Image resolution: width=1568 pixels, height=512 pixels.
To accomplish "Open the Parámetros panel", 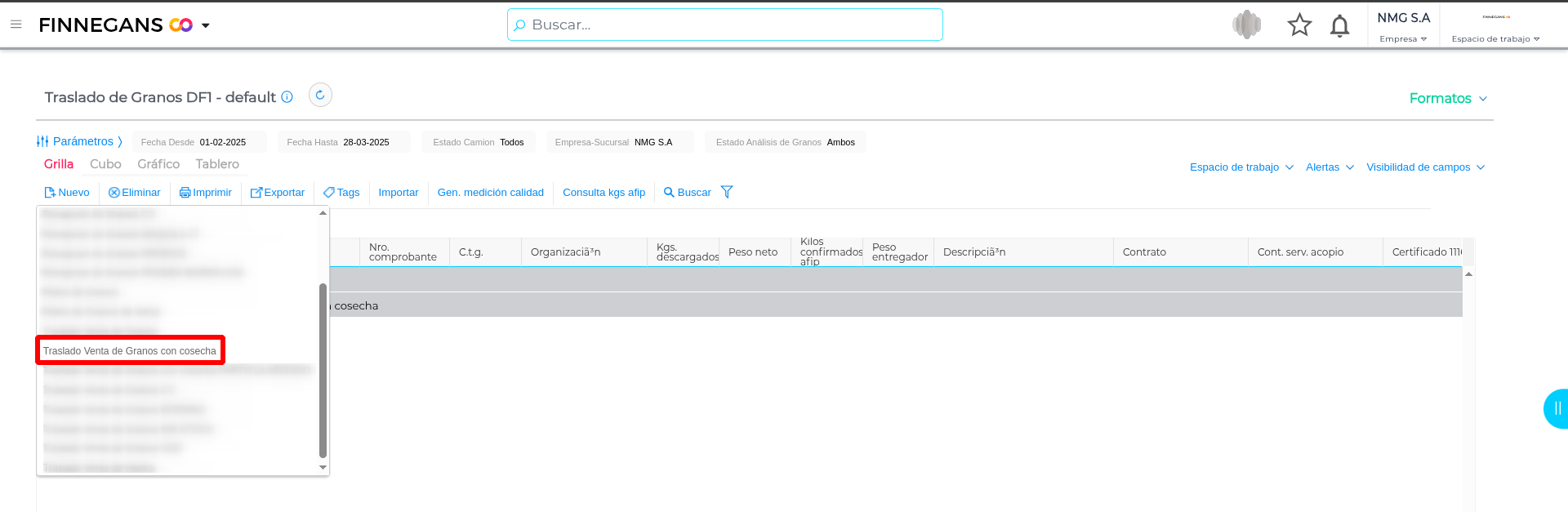I will 79,141.
